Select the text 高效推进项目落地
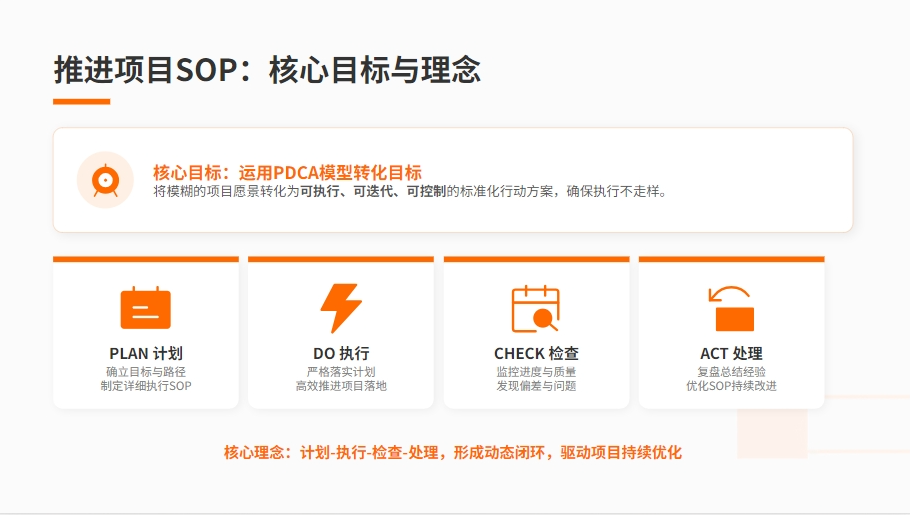Screen dimensions: 910x515 pyautogui.click(x=341, y=386)
